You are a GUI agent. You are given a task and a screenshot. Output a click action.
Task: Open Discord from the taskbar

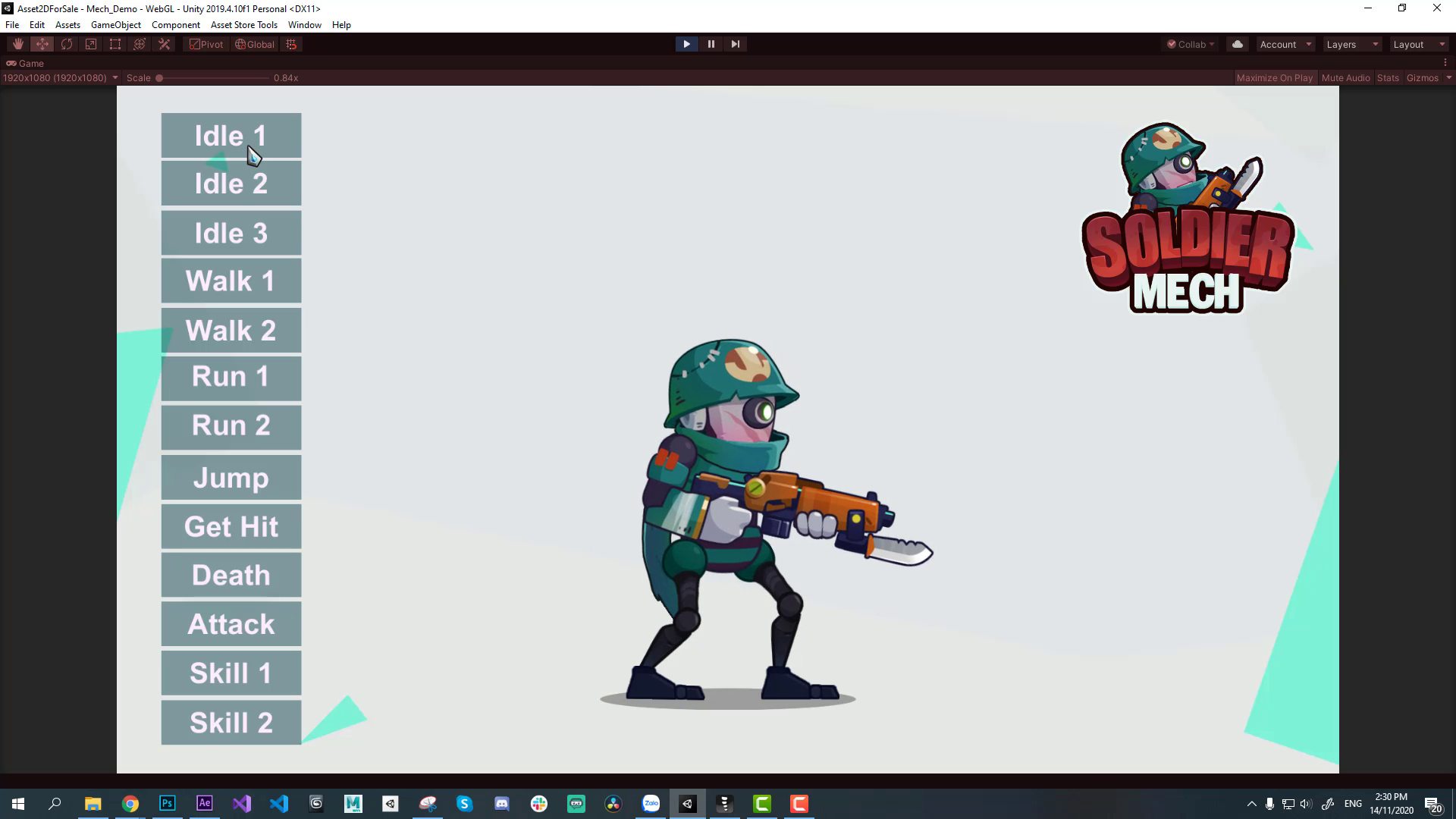click(502, 804)
